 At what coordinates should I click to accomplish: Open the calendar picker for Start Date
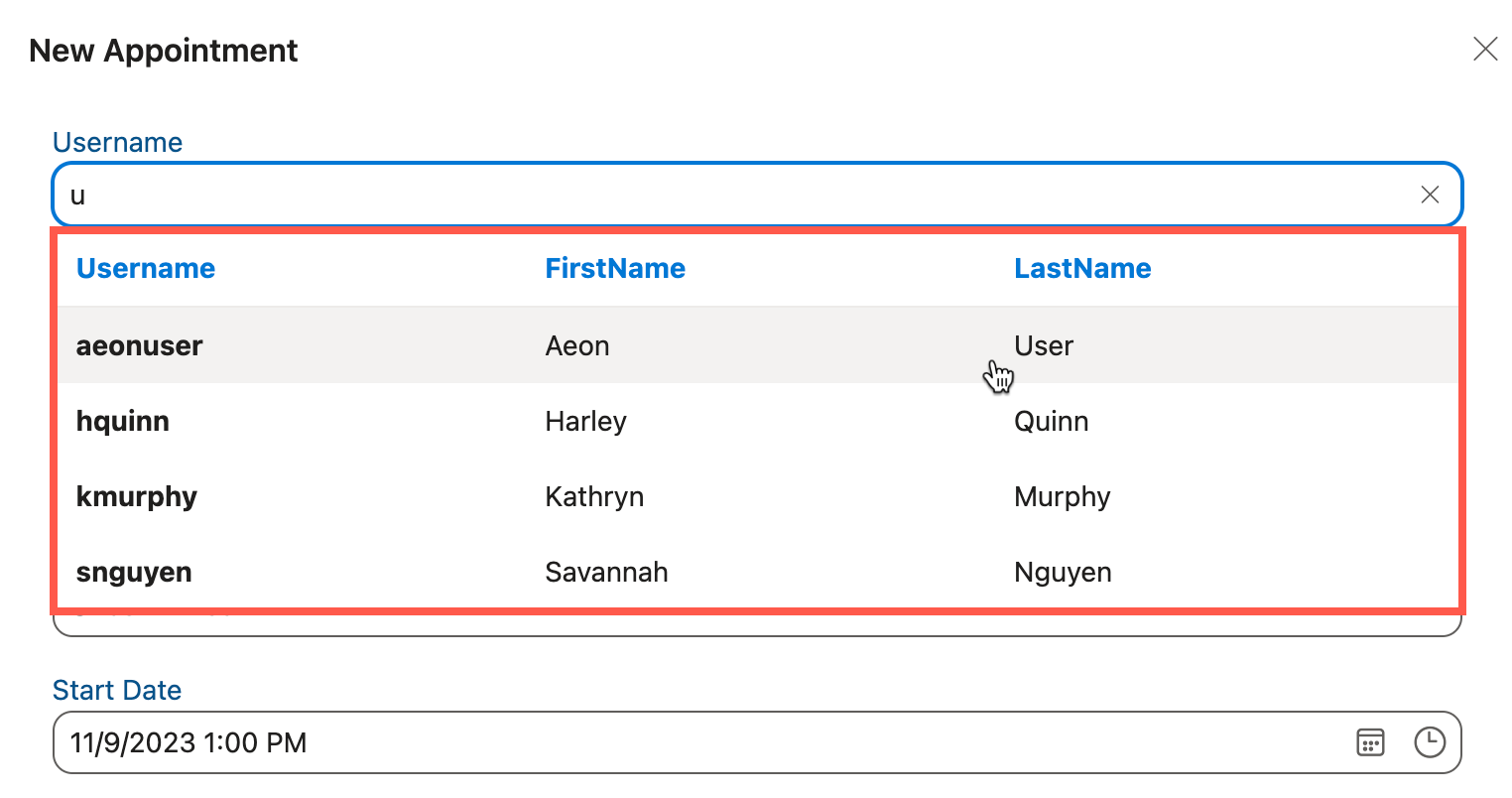click(1370, 741)
